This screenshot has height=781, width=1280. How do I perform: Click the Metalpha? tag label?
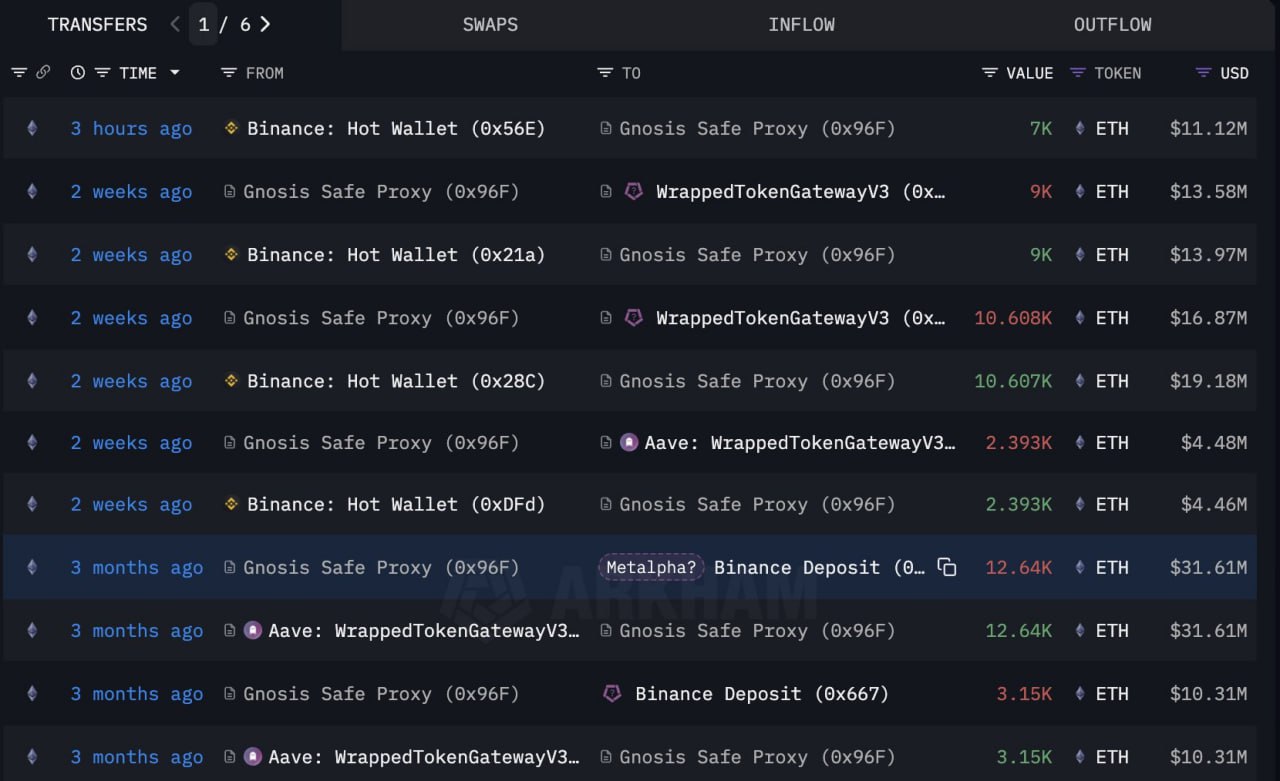(x=651, y=567)
